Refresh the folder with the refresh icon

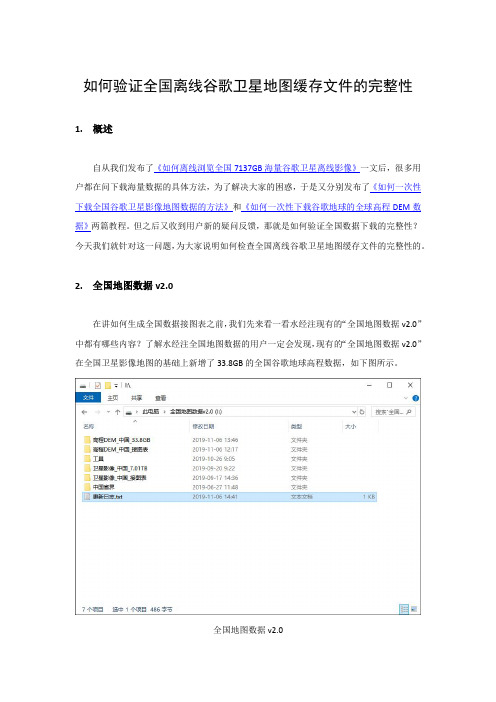coord(362,411)
